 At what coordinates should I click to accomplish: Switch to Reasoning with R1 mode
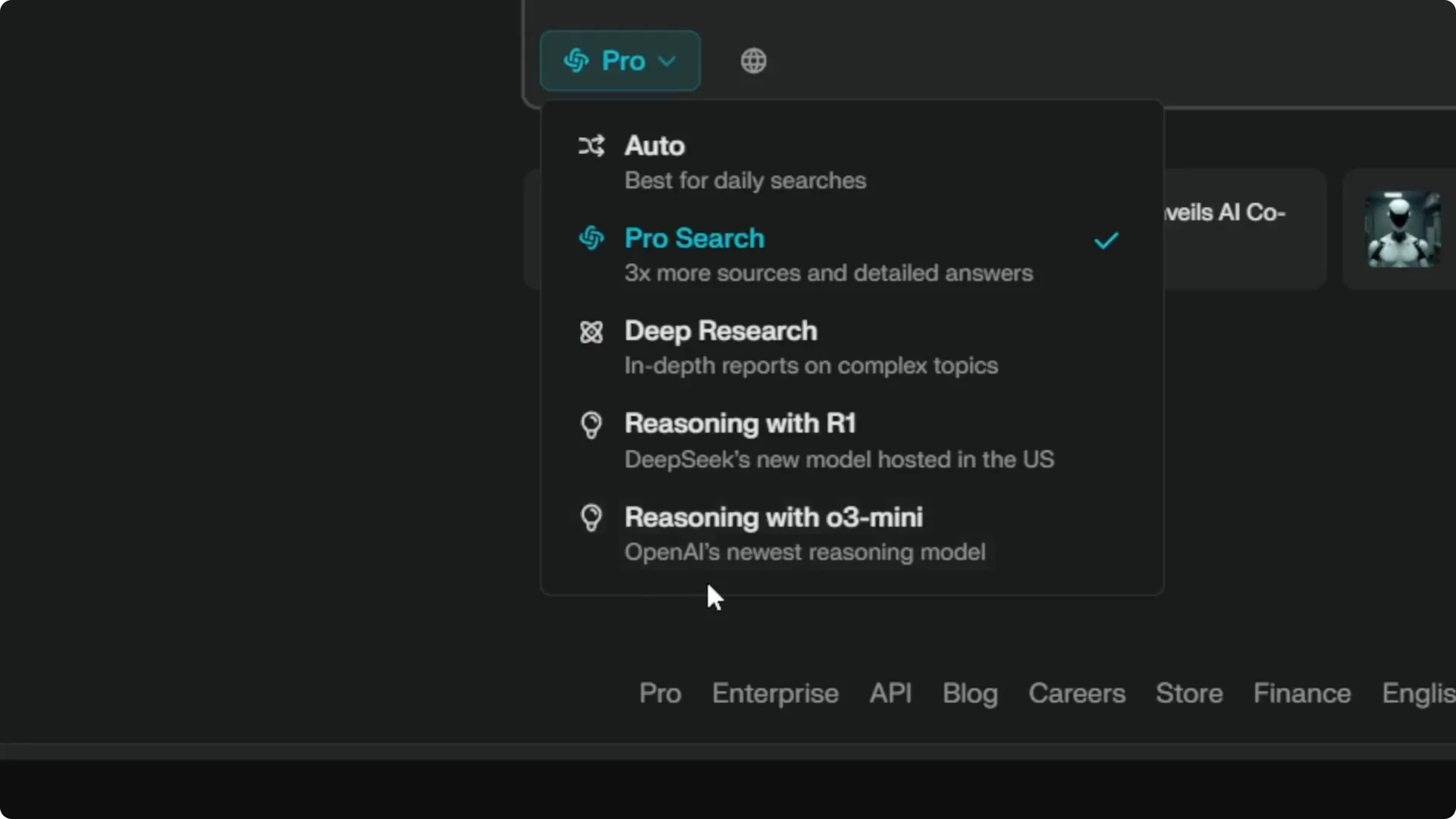(x=741, y=424)
